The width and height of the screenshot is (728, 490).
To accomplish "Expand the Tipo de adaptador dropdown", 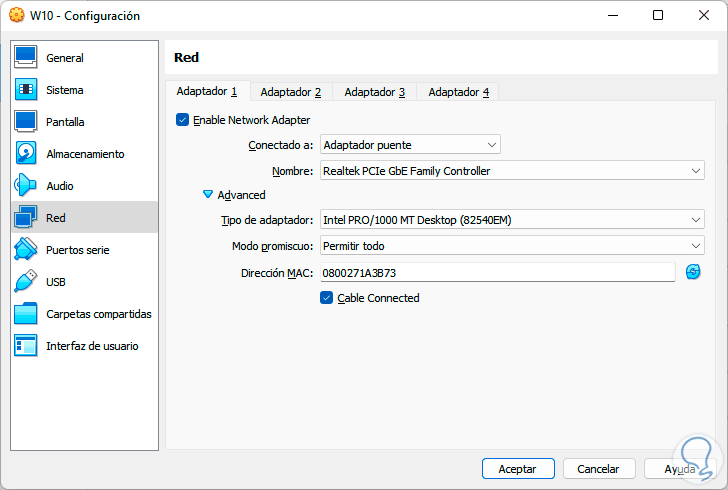I will [x=512, y=220].
